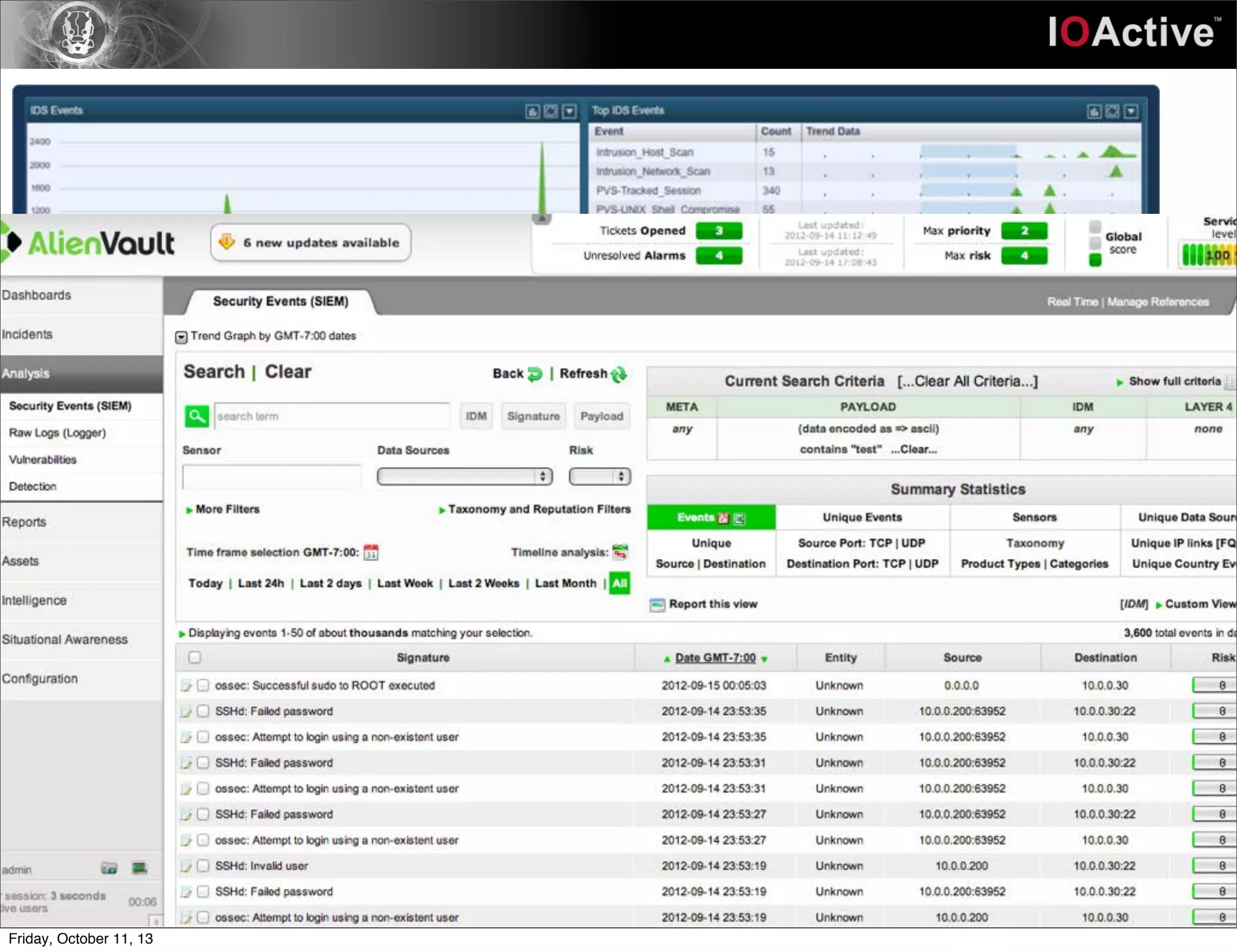Screen dimensions: 1237x952
Task: Click the updates download arrow icon
Action: coord(227,242)
